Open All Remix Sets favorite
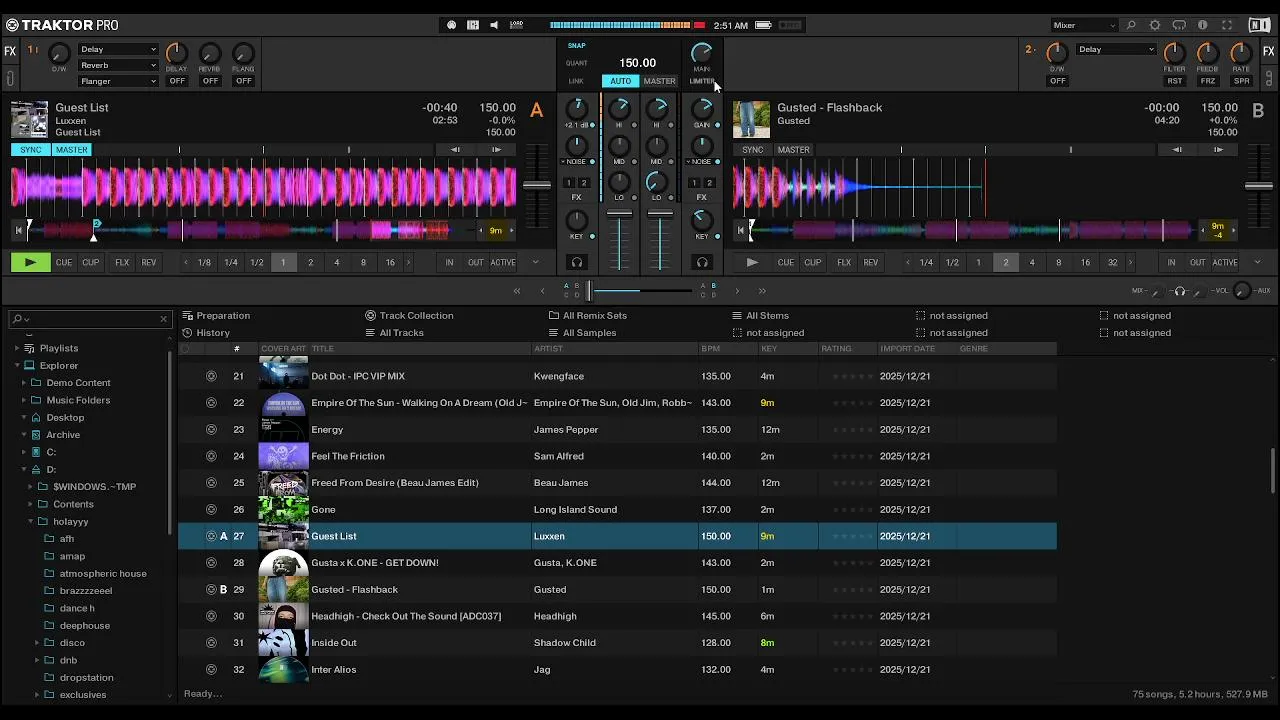 click(595, 315)
